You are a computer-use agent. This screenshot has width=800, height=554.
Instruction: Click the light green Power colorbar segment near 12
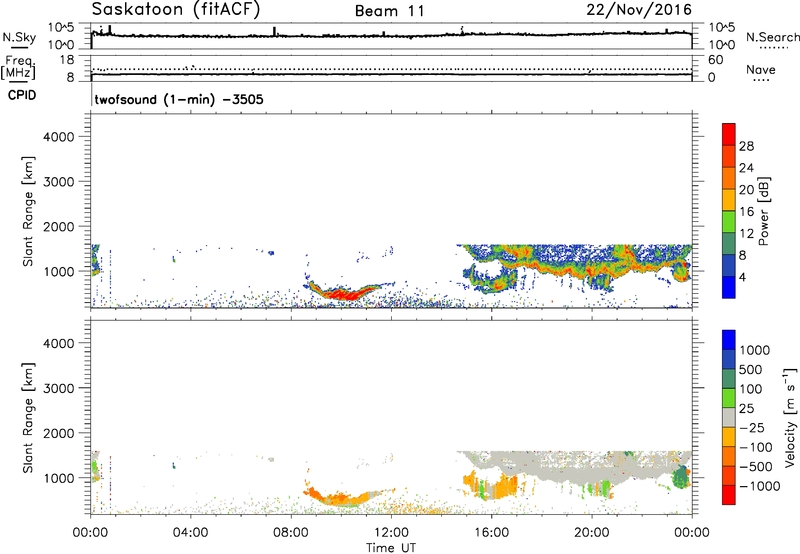coord(729,222)
